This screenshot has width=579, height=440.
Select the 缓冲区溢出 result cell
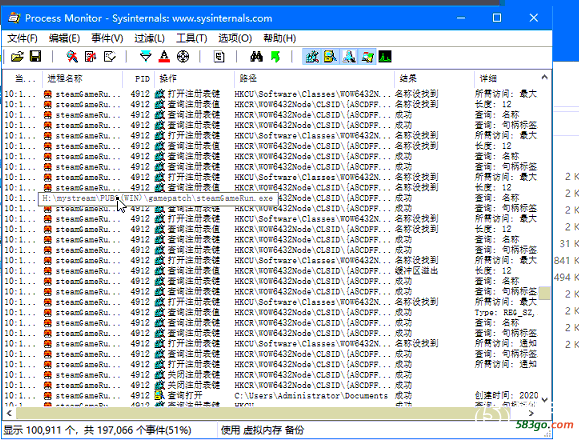pos(416,271)
